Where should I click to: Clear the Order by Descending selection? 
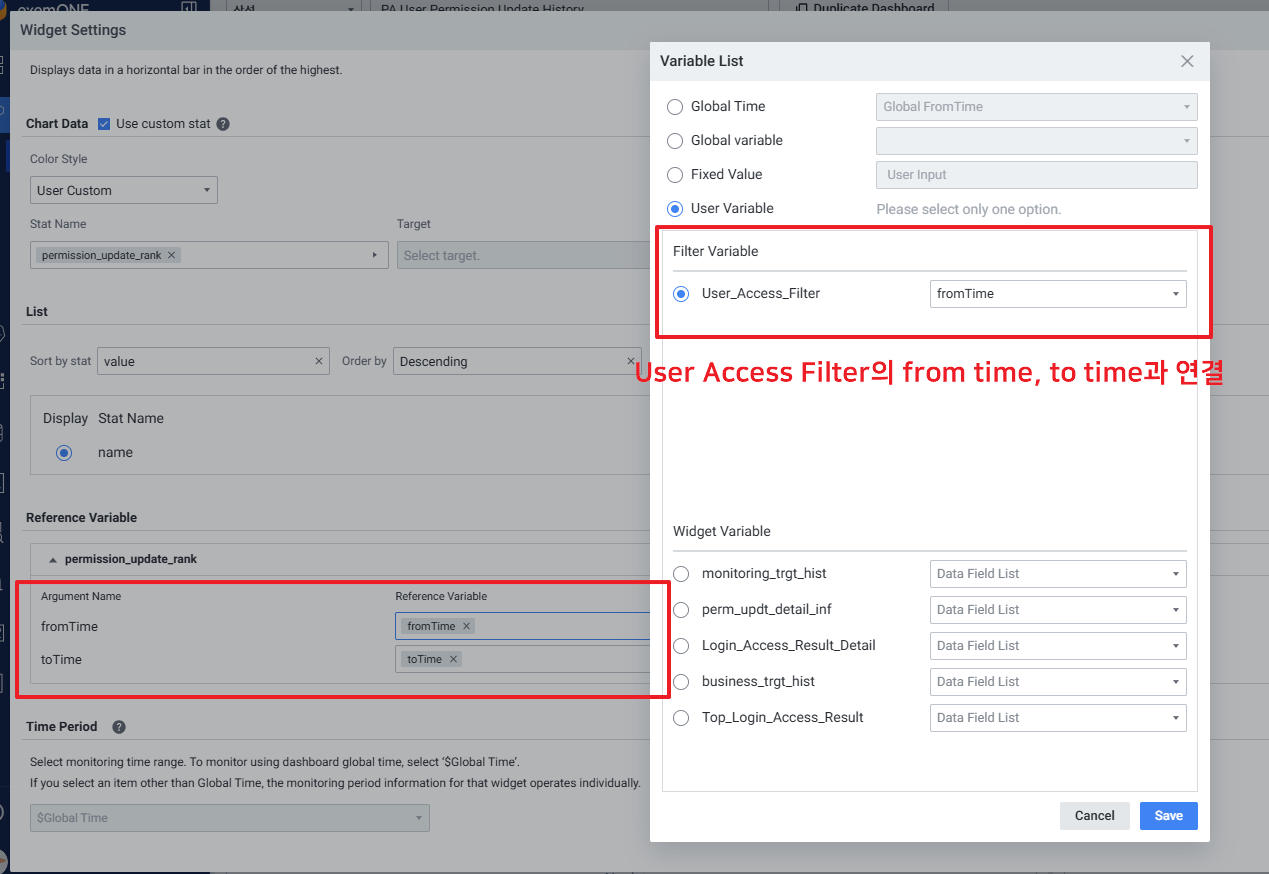click(631, 361)
